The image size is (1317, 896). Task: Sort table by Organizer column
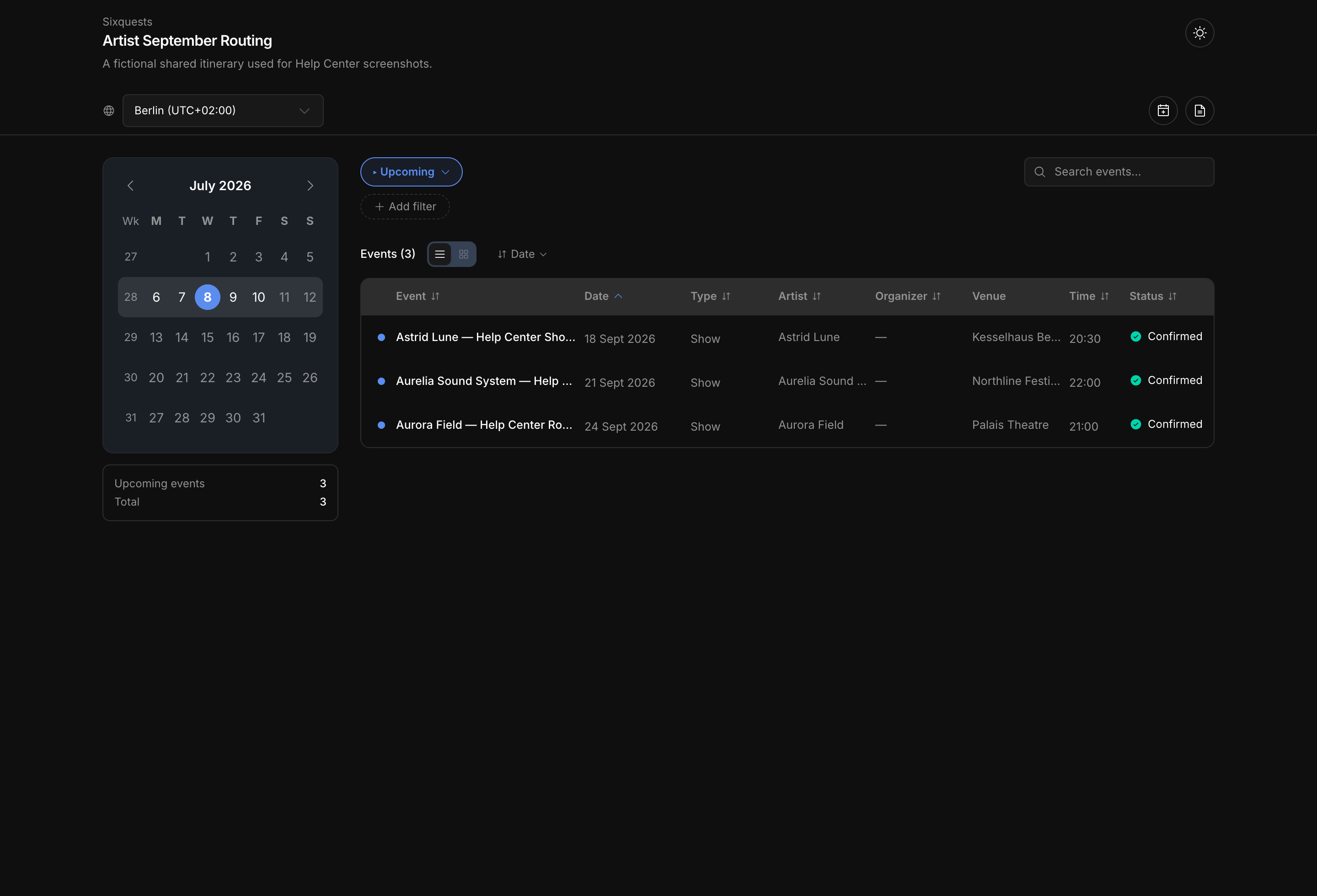[x=907, y=296]
